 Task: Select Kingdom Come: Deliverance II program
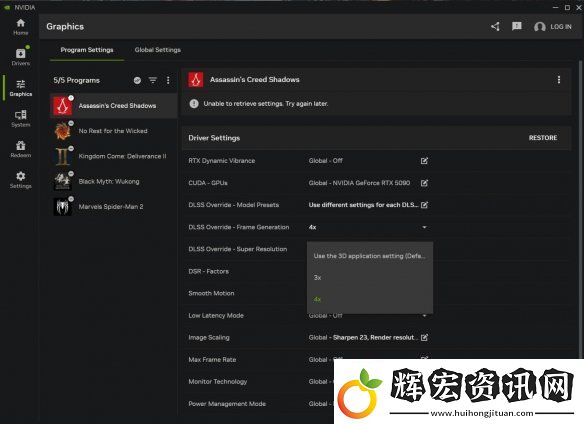click(114, 156)
